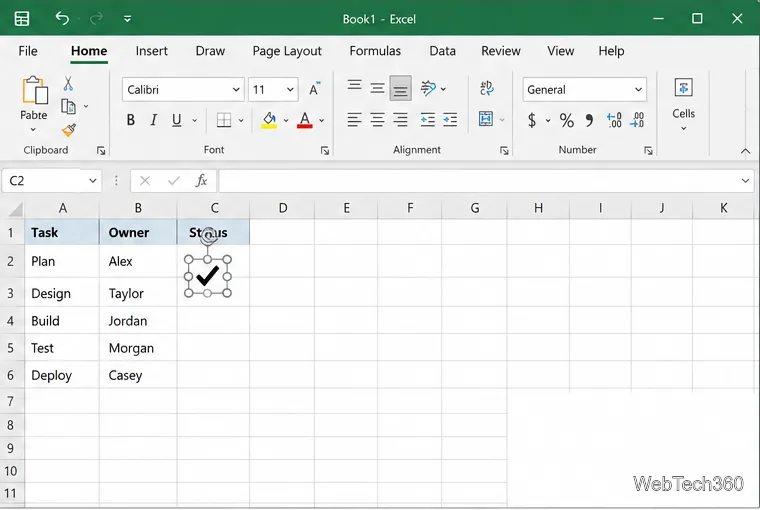The image size is (760, 510).
Task: Select the Format Painter brush
Action: click(69, 130)
